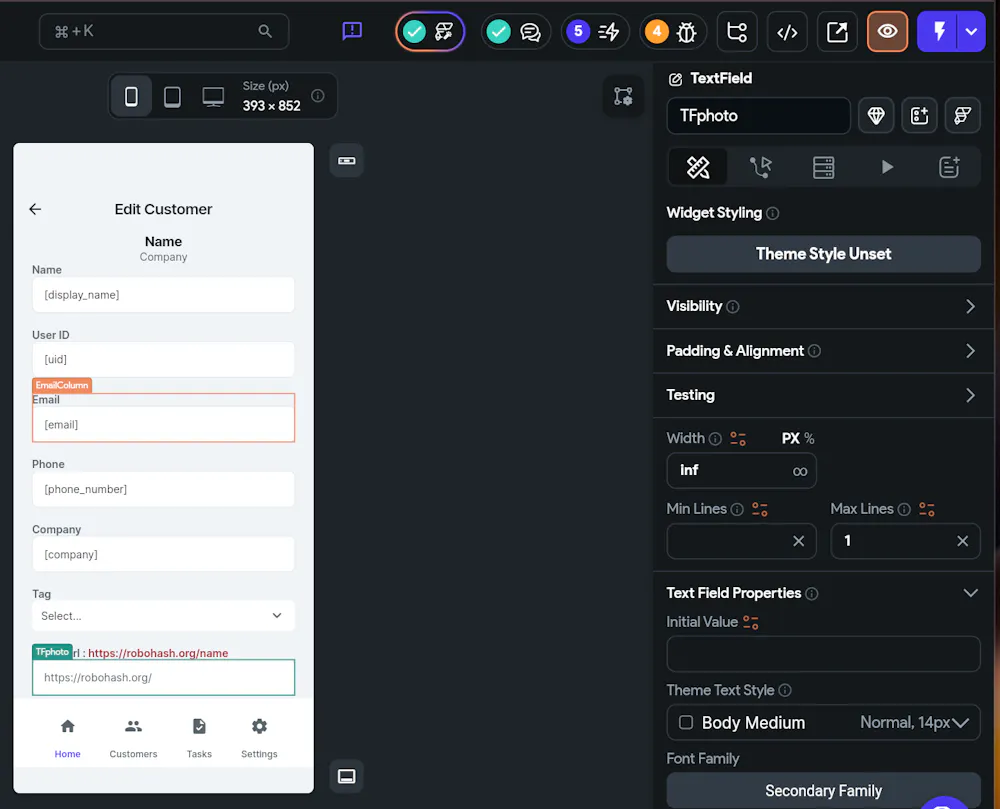Open the bug debug icon with badge 4
This screenshot has width=1000, height=809.
tap(673, 31)
